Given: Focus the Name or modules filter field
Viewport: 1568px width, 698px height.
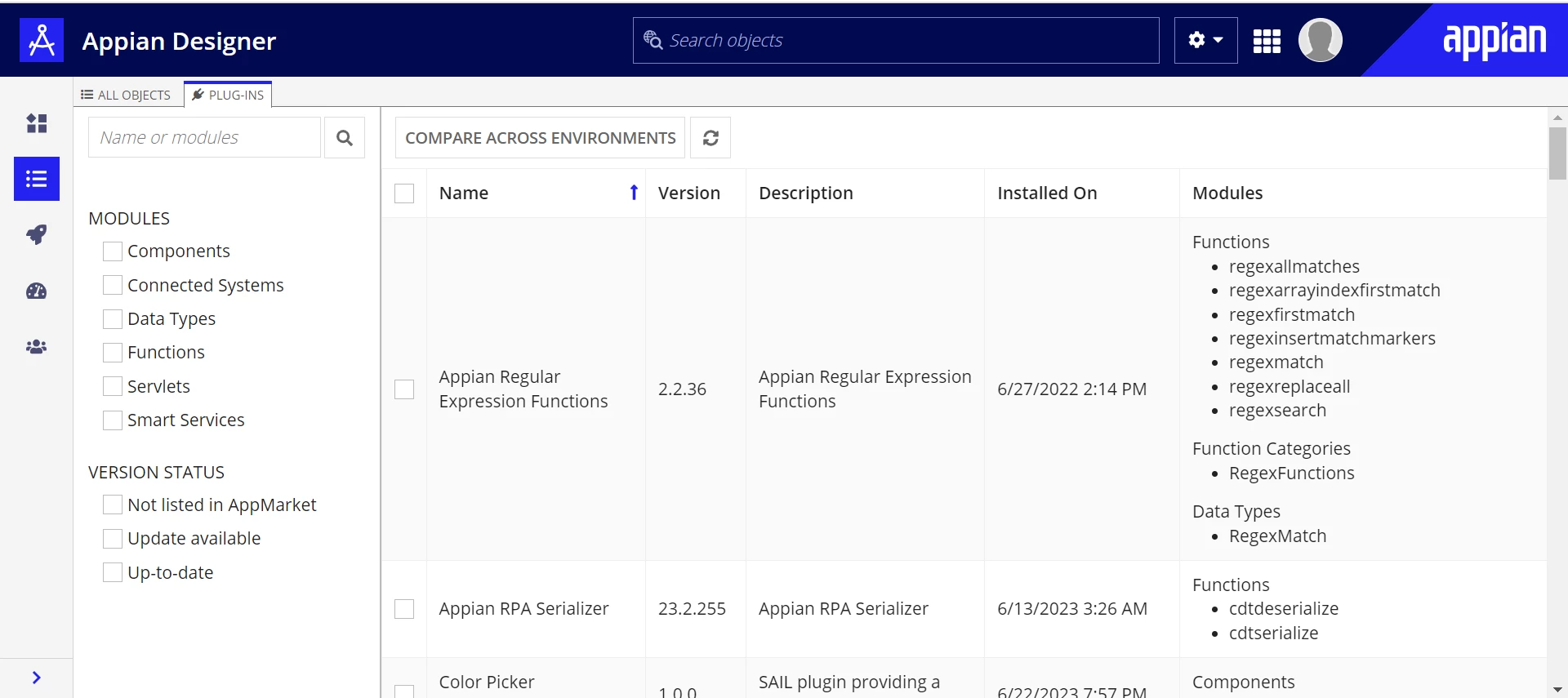Looking at the screenshot, I should [204, 137].
